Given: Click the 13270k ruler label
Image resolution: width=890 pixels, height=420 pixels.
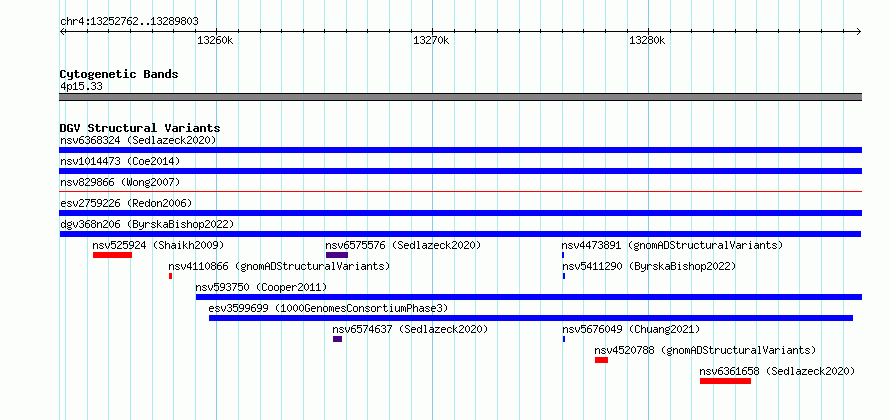Looking at the screenshot, I should tap(431, 40).
